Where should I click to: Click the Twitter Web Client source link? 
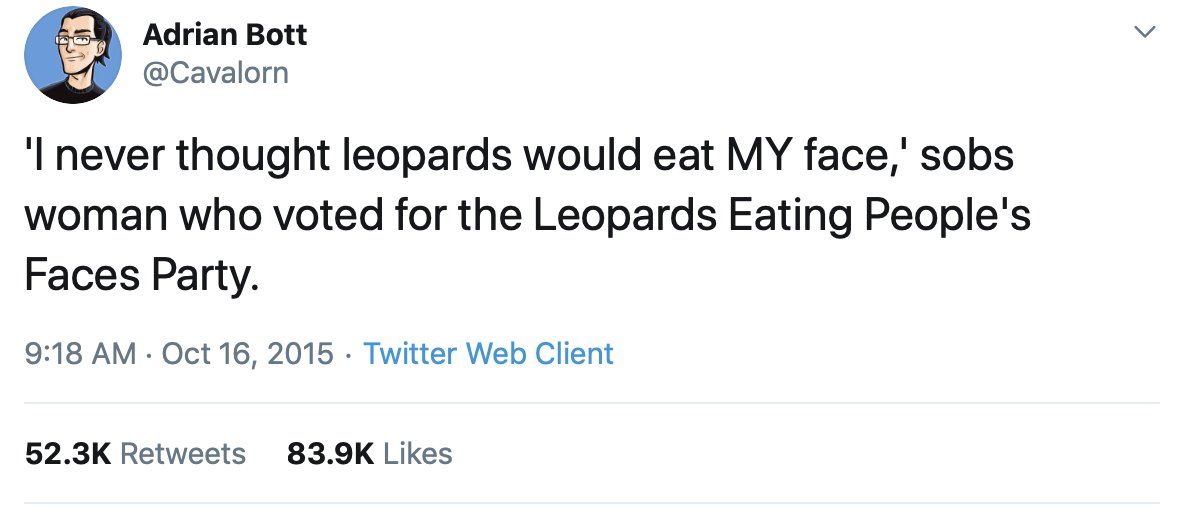(488, 353)
